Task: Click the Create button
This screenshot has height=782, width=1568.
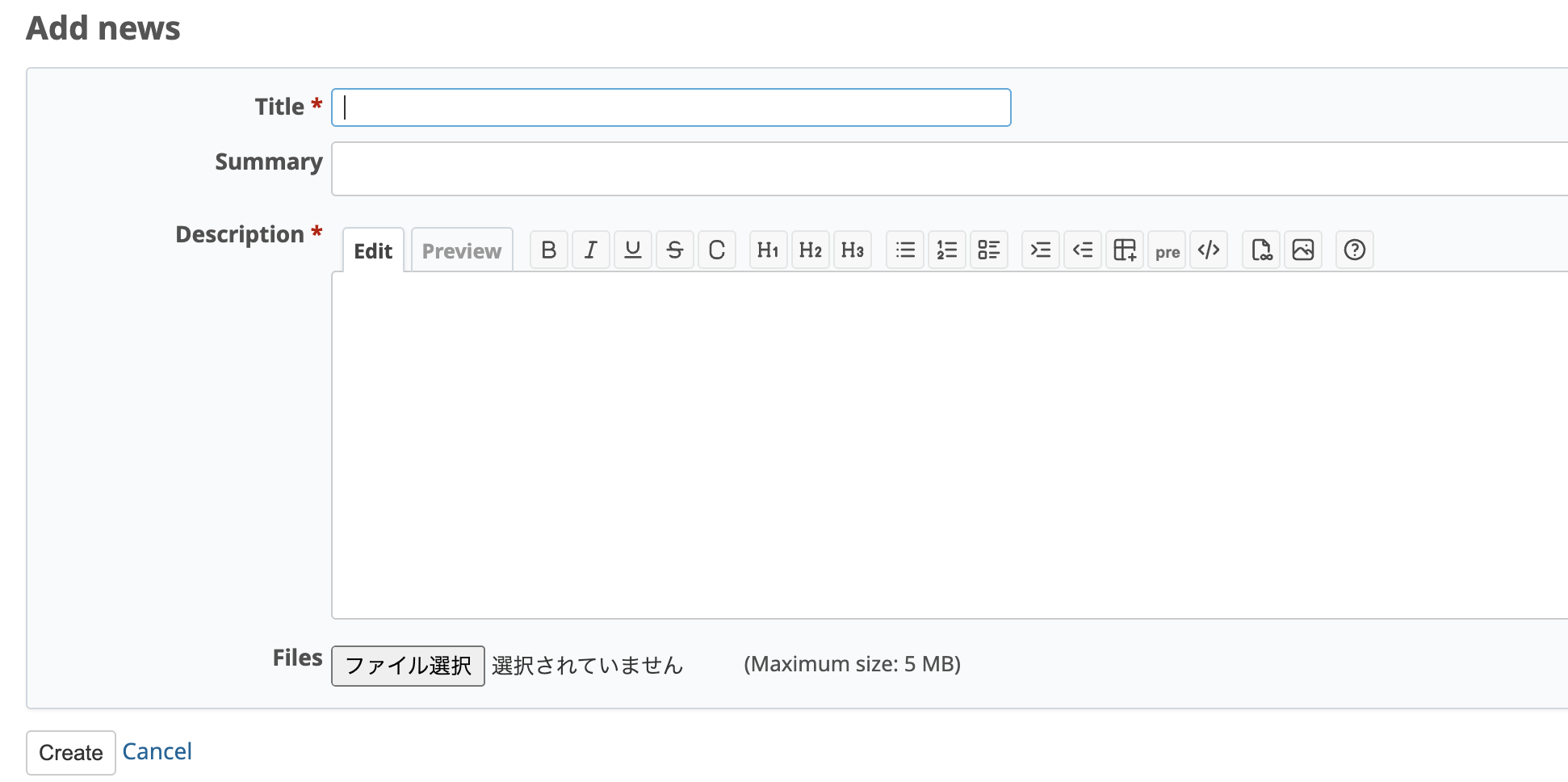Action: click(x=70, y=752)
